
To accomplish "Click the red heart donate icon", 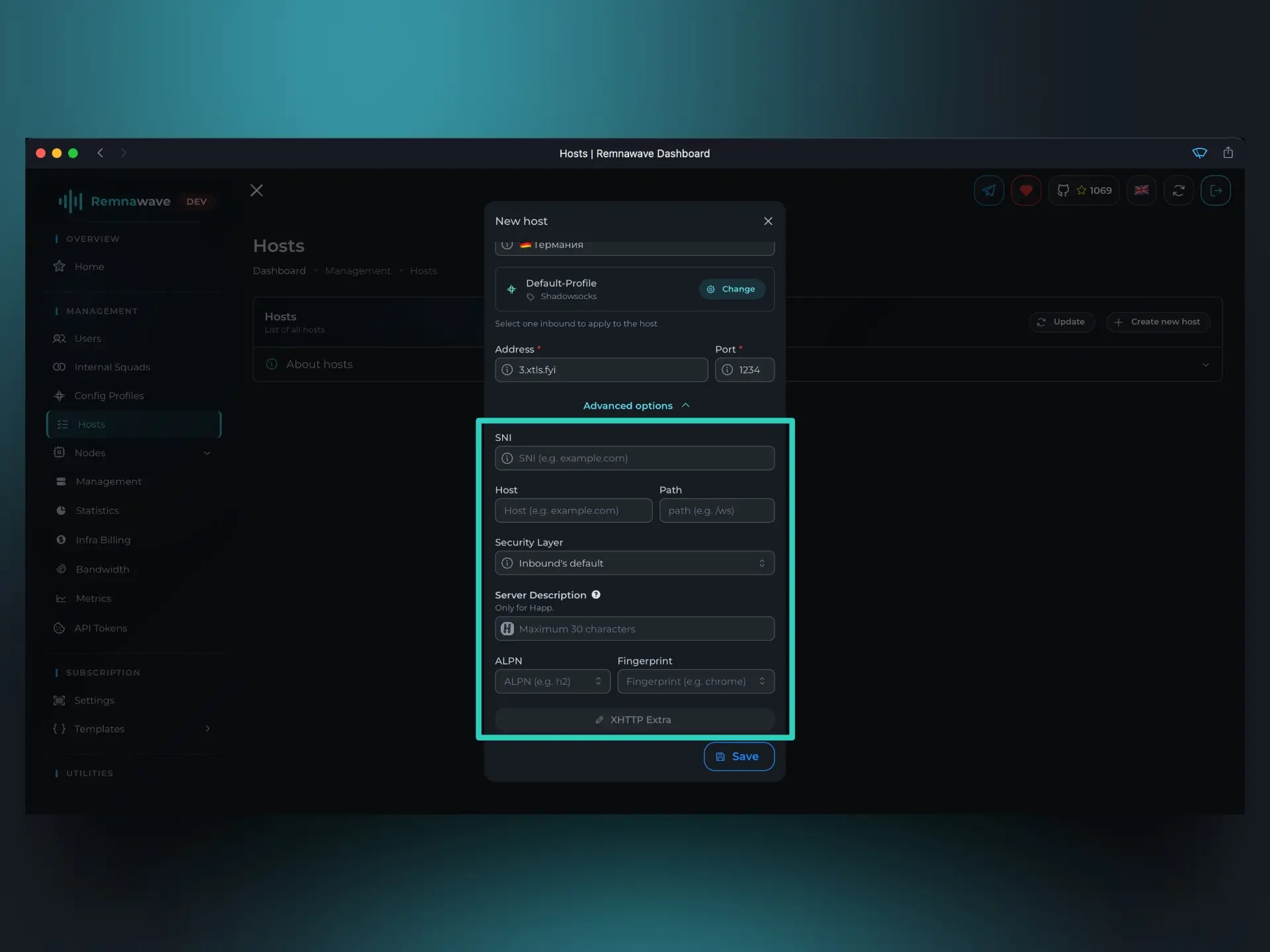I will click(x=1026, y=190).
